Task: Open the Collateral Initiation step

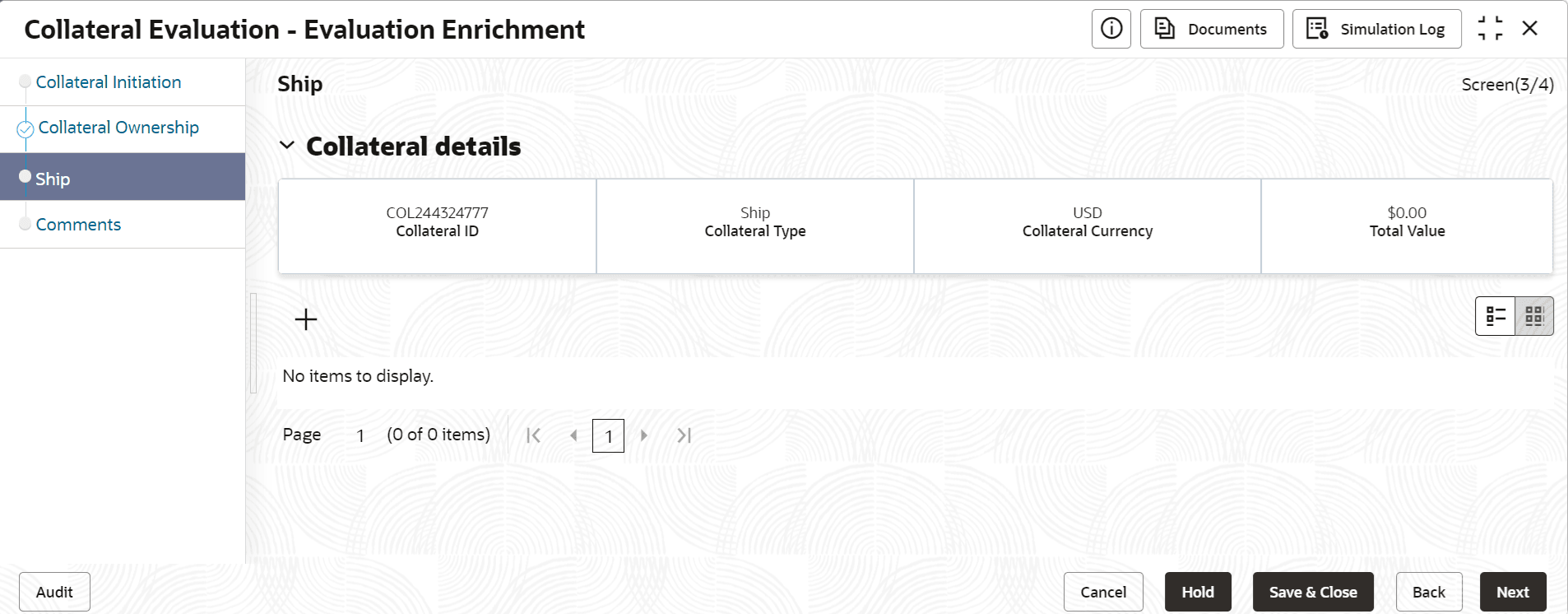Action: click(x=108, y=82)
